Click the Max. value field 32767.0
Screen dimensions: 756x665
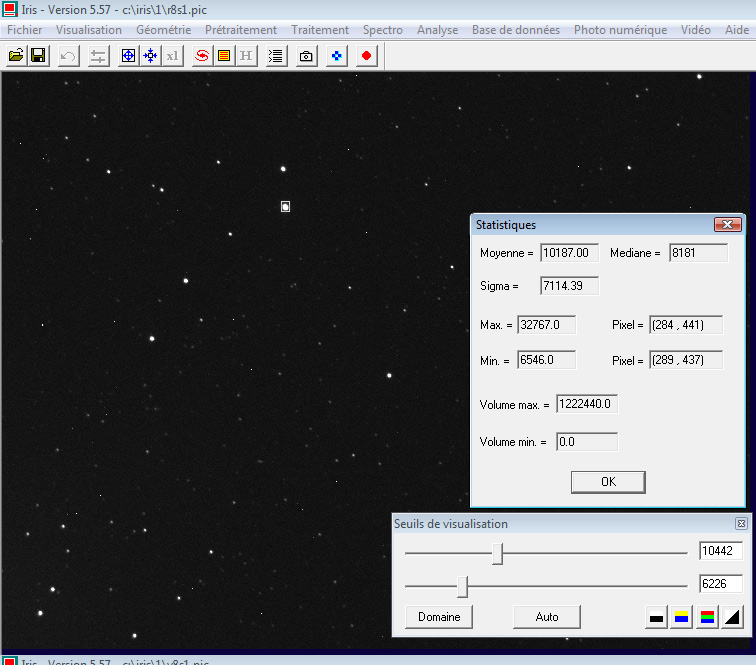(x=547, y=325)
